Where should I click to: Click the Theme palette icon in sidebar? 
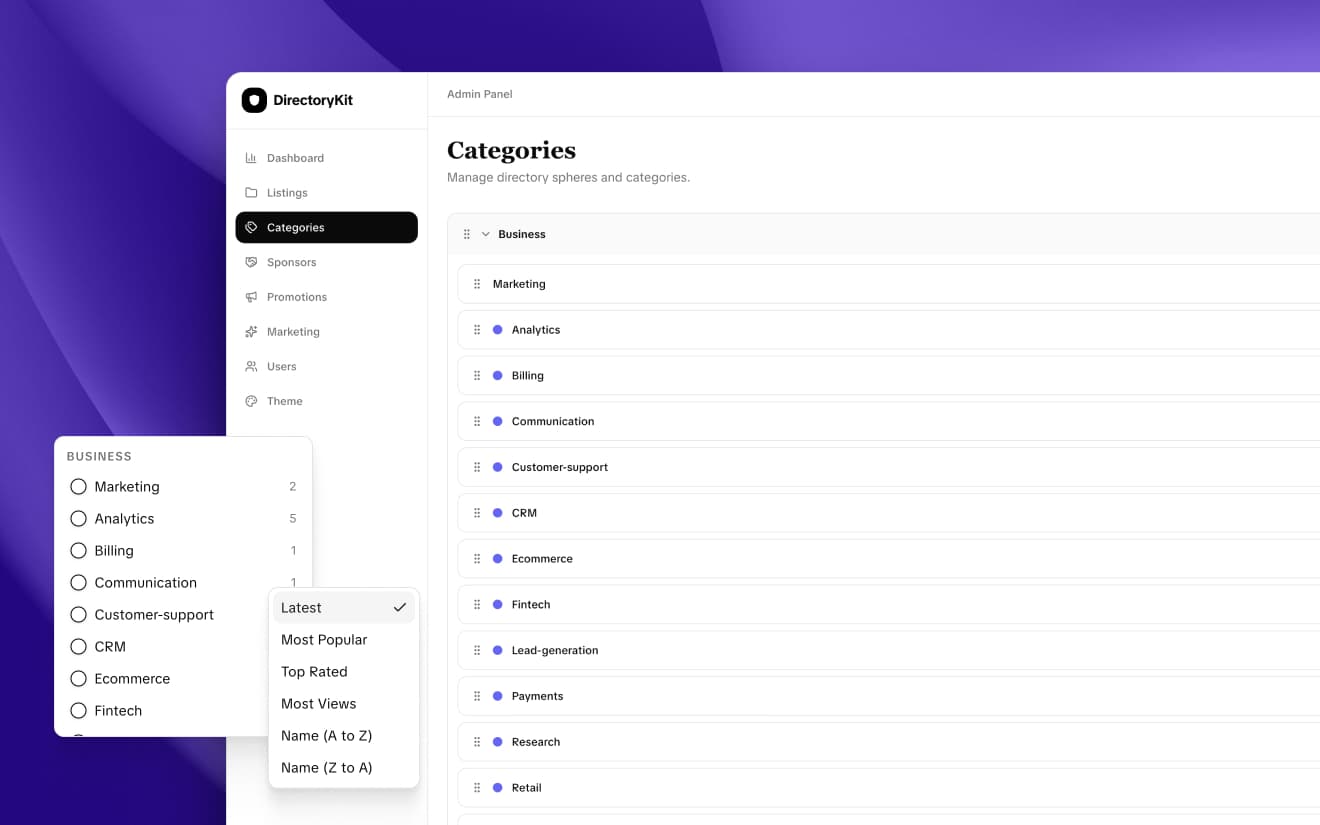253,401
